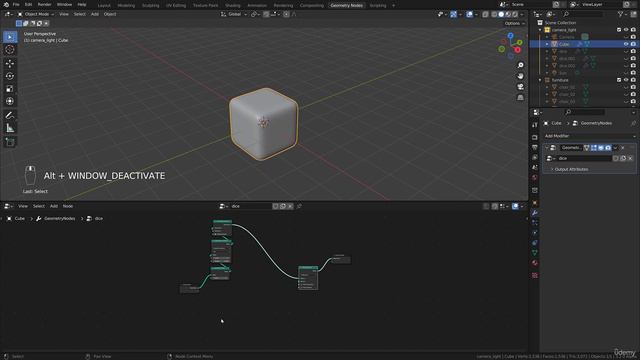The image size is (640, 360).
Task: Click the Z axis on navigation gizmo
Action: (x=510, y=36)
